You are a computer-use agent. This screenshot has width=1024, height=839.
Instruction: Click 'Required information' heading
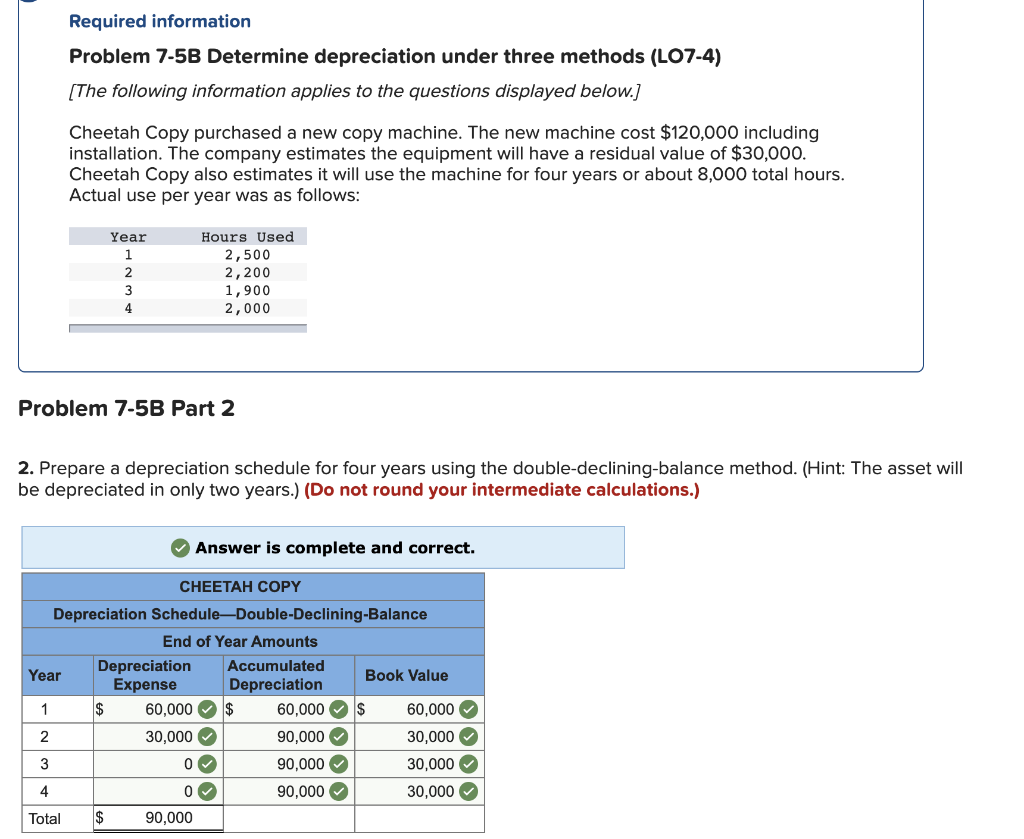[160, 22]
